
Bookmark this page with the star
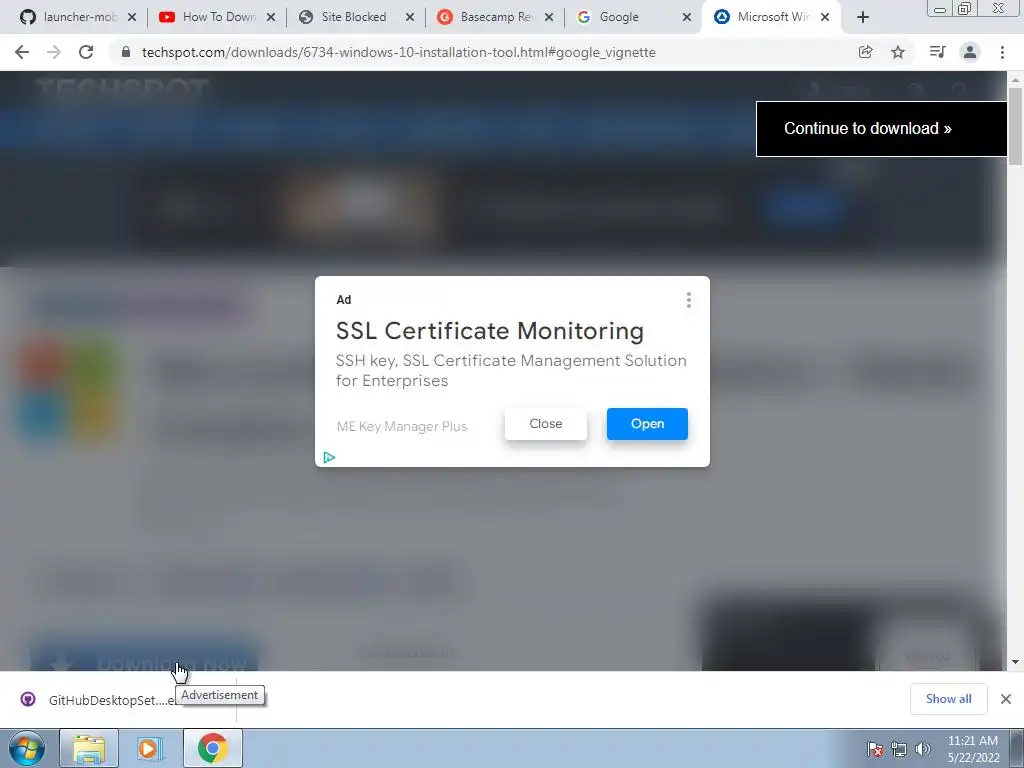coord(898,52)
